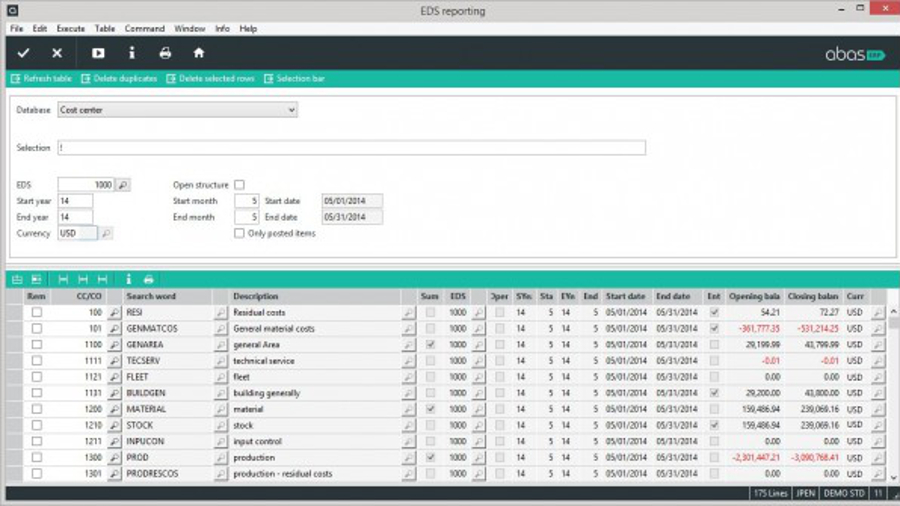Toggle the Sum checkbox in PROD row
The image size is (900, 506).
coord(430,457)
